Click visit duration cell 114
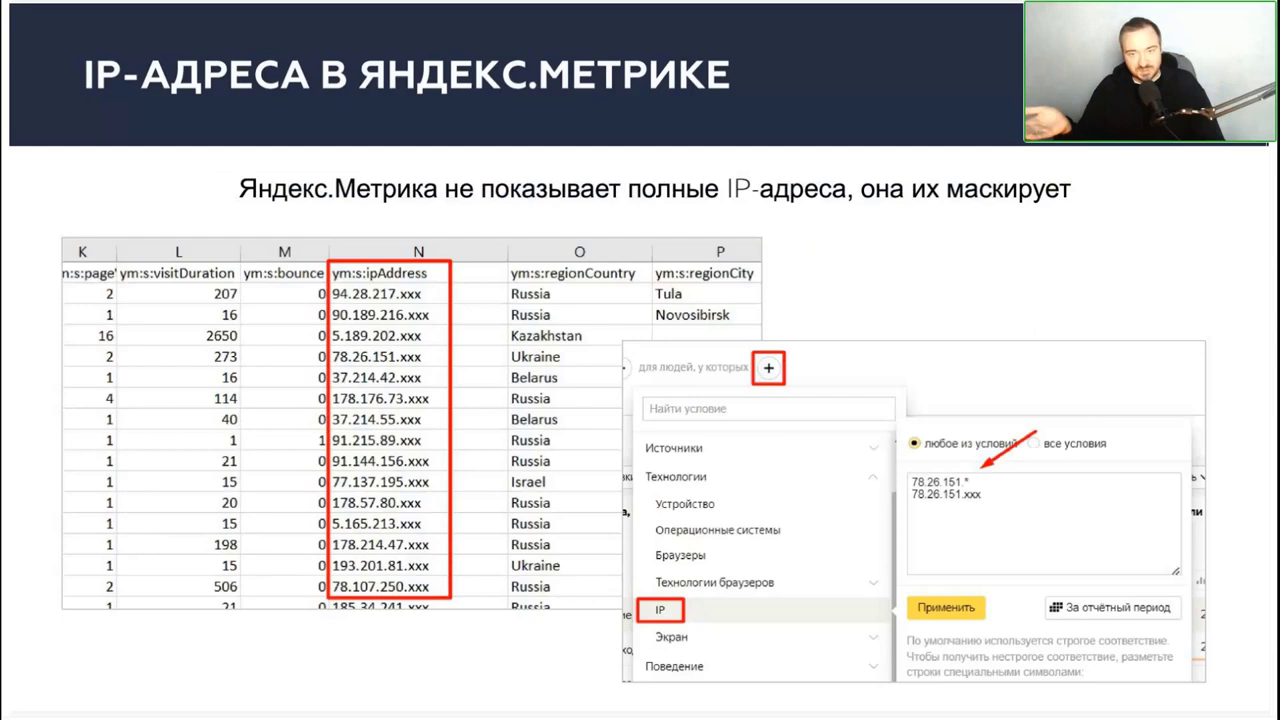Viewport: 1280px width, 720px height. coord(178,399)
